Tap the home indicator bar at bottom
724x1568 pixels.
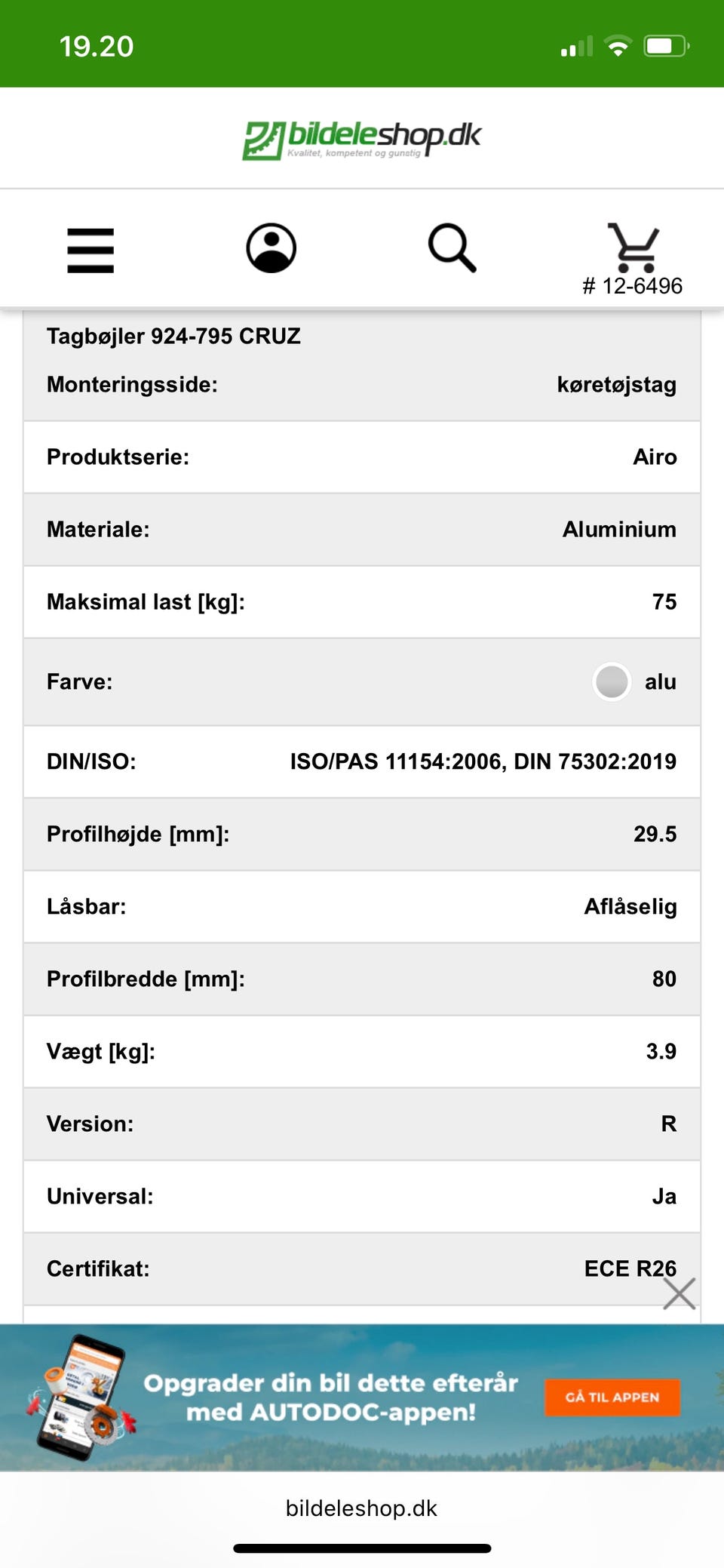point(362,1548)
